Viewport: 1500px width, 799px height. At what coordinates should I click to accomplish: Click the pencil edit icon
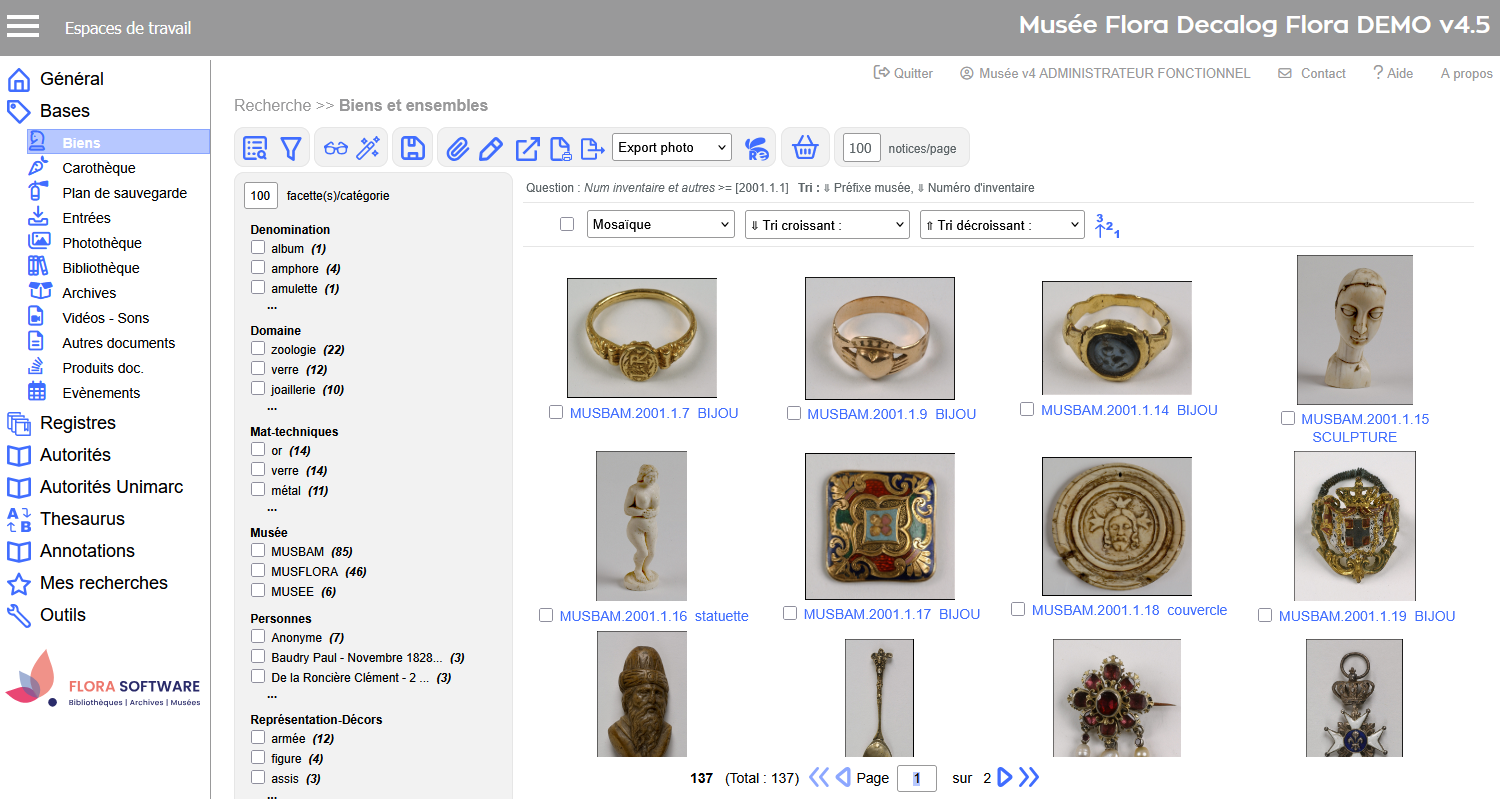pyautogui.click(x=491, y=149)
